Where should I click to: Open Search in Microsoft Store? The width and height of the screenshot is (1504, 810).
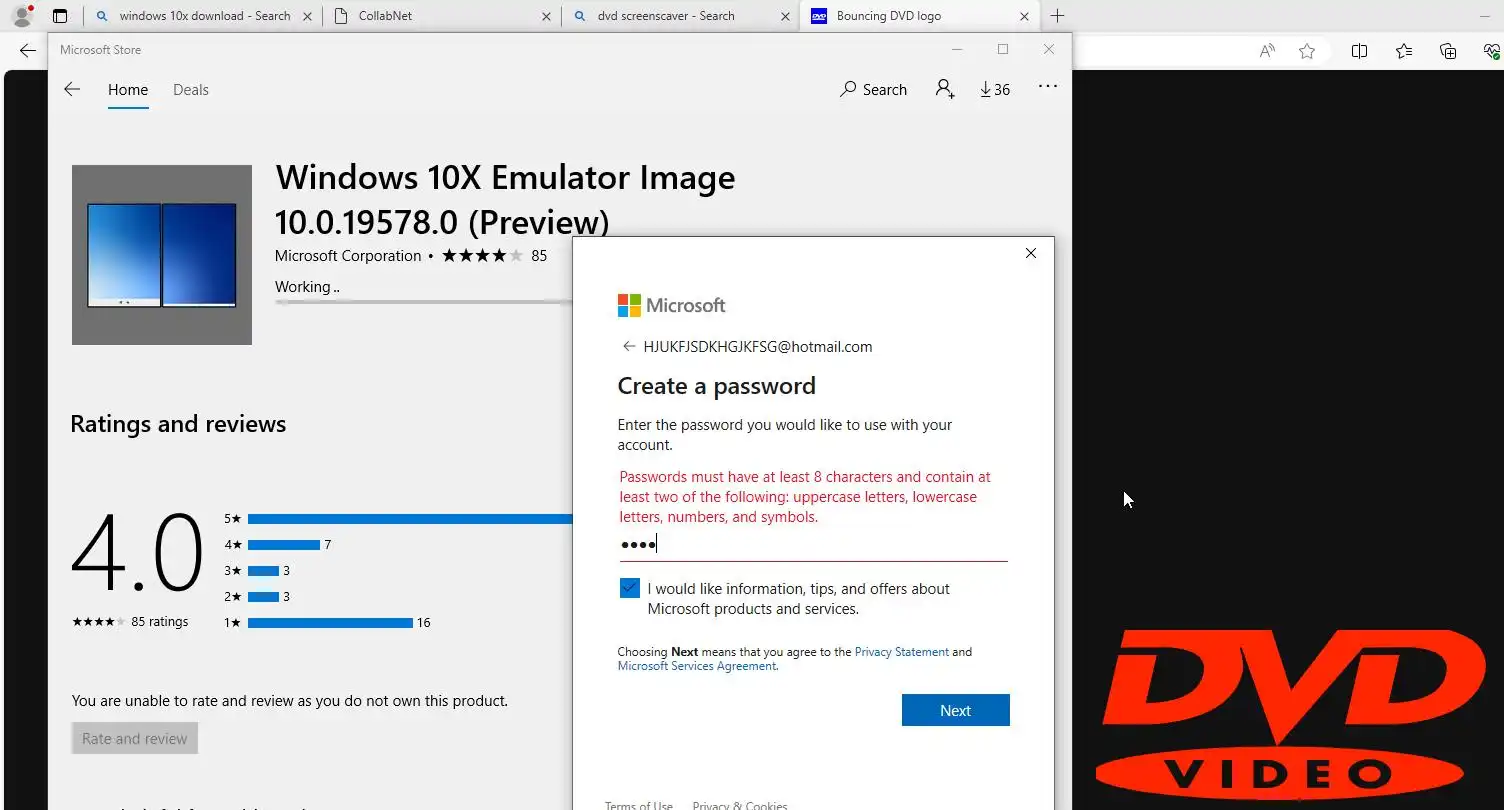[874, 89]
